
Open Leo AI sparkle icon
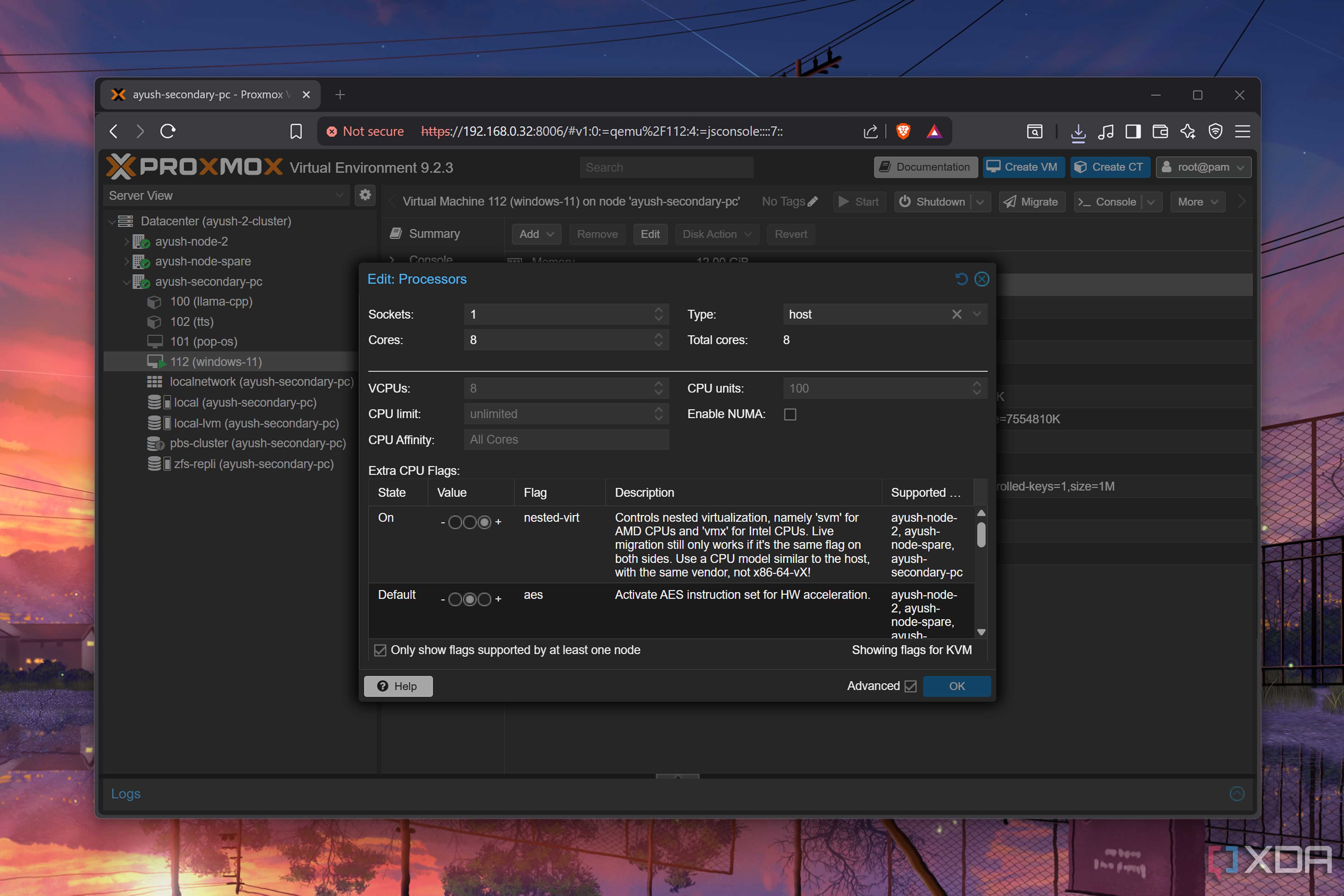click(x=1188, y=131)
